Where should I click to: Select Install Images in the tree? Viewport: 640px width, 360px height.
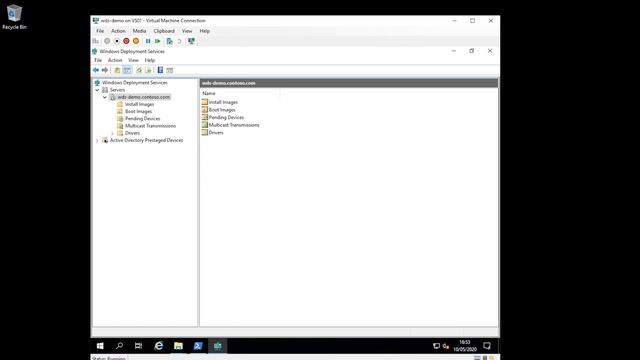(x=140, y=104)
